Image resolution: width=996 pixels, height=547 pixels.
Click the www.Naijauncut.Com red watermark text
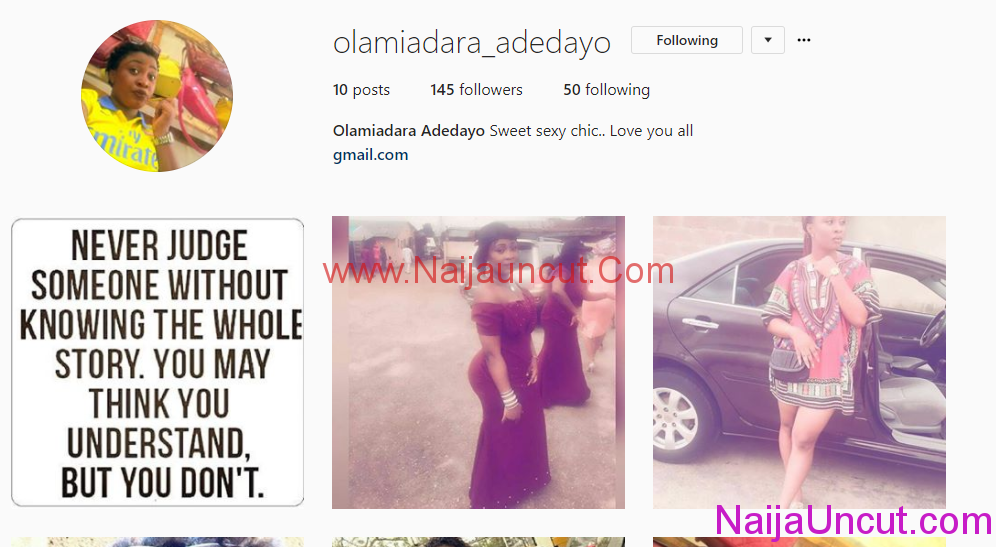498,271
